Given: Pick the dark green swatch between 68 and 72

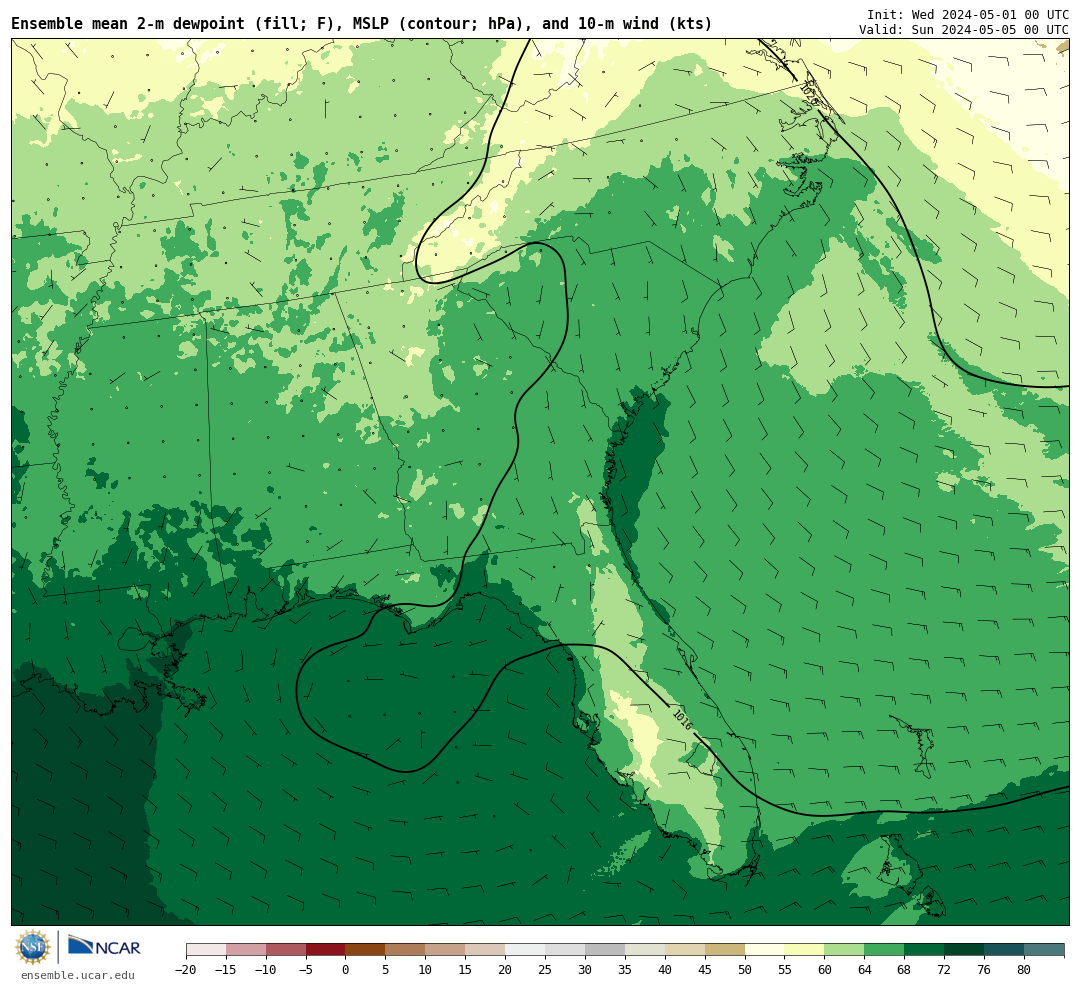Looking at the screenshot, I should tap(925, 950).
